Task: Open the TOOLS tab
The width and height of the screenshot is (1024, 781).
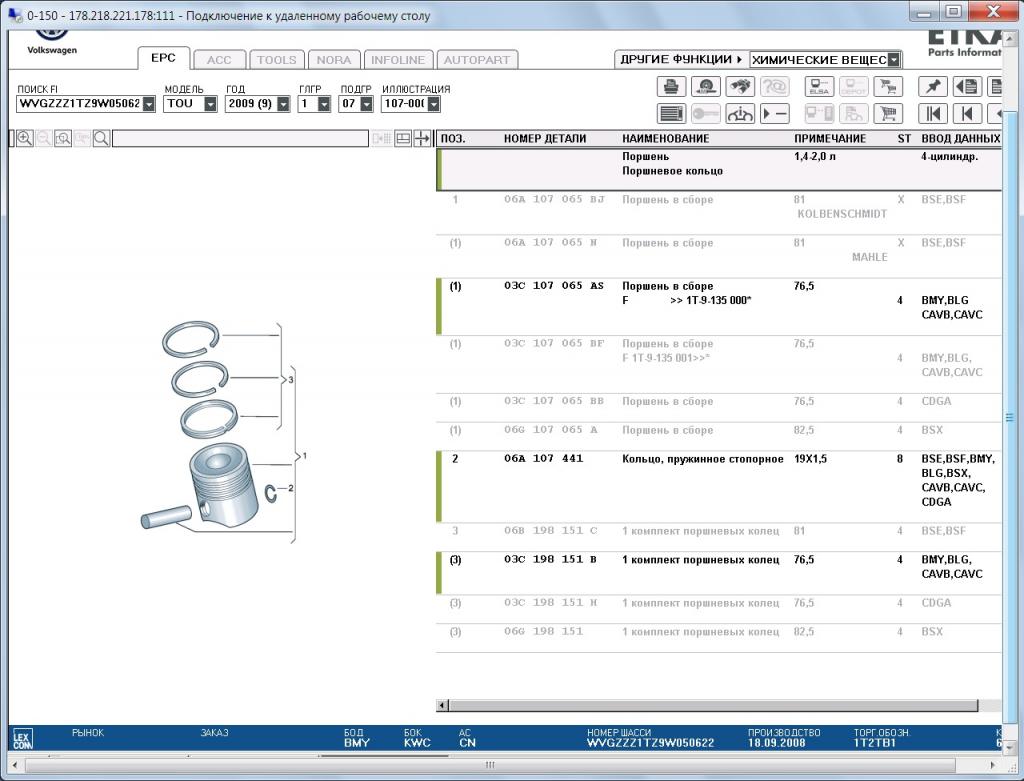Action: [x=276, y=60]
